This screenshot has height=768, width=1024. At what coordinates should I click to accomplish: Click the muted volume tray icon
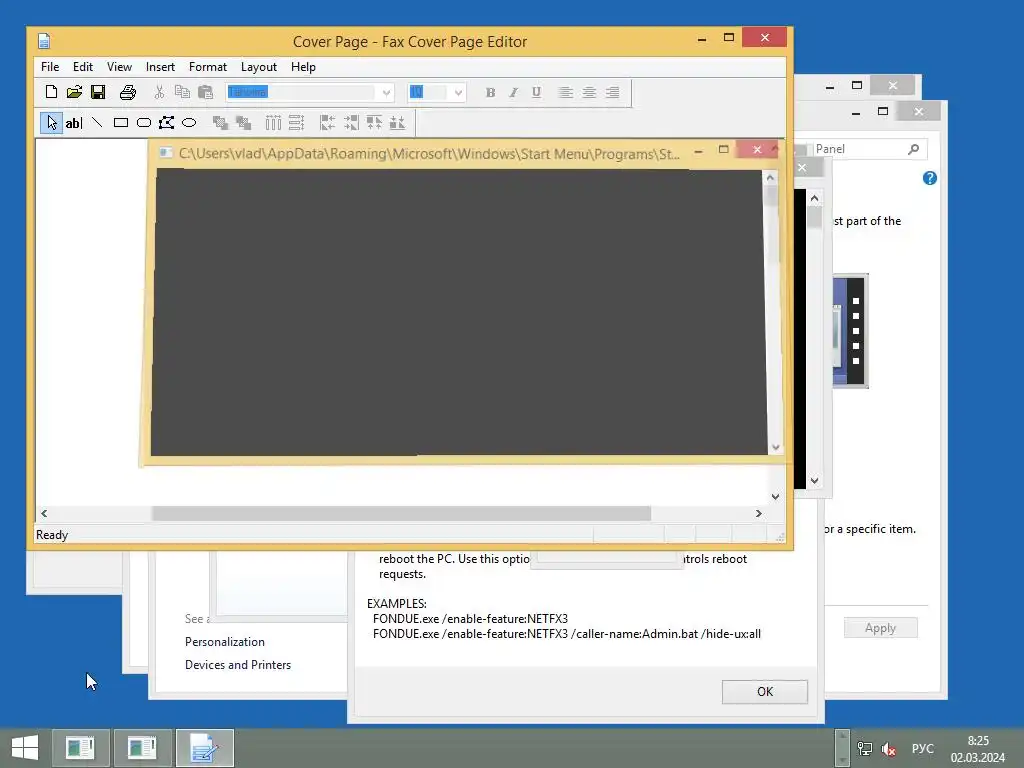(x=888, y=748)
